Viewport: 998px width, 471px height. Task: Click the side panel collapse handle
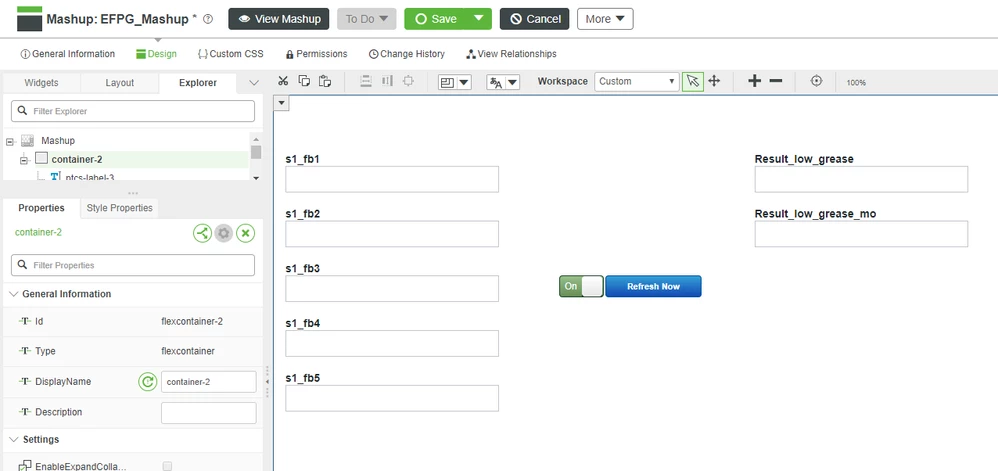pyautogui.click(x=268, y=382)
